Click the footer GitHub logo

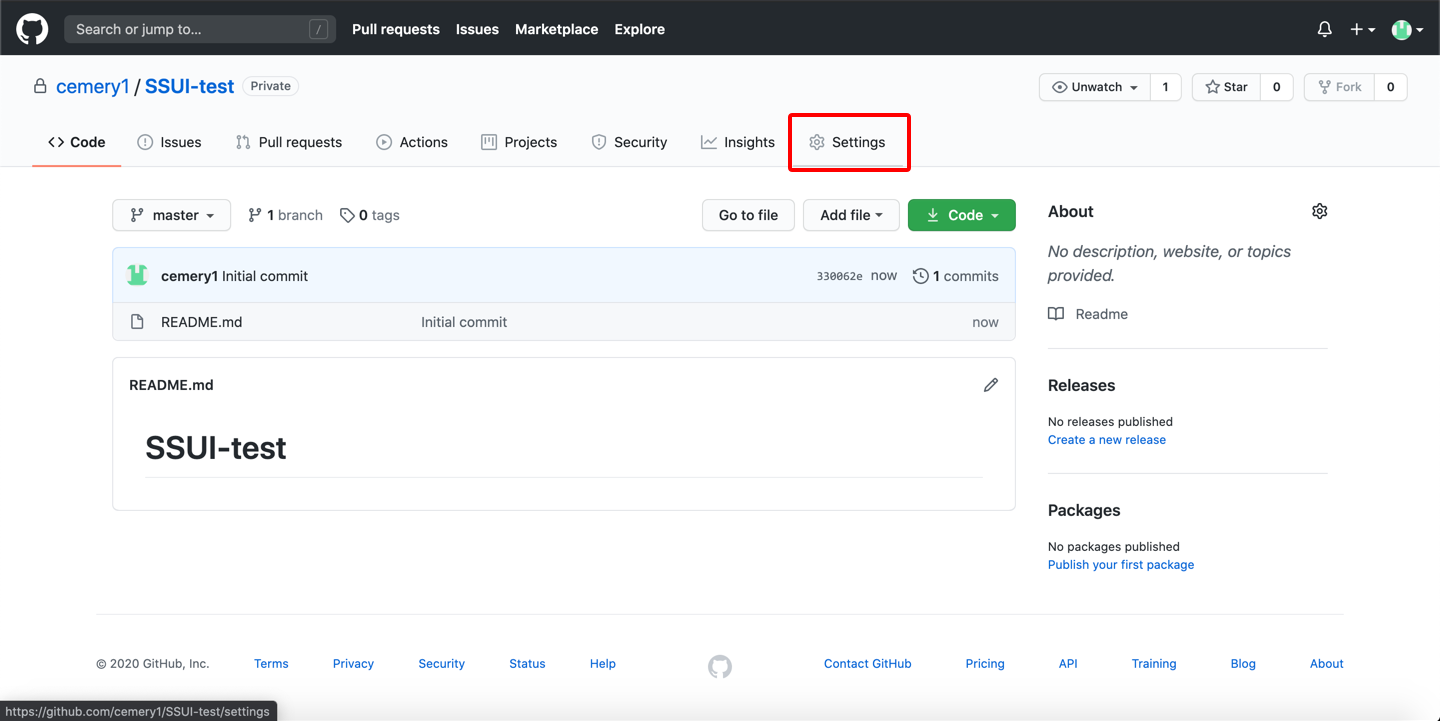pyautogui.click(x=720, y=666)
